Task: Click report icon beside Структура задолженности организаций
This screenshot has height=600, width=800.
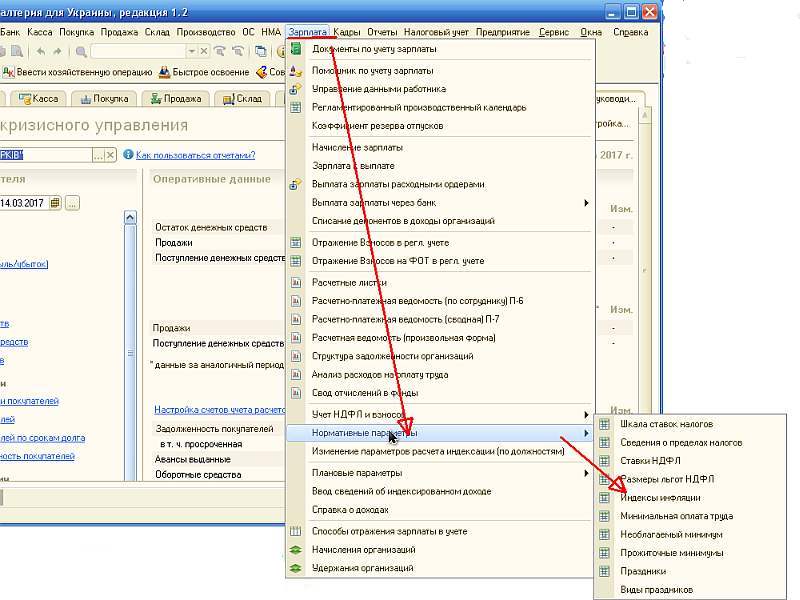Action: 295,356
